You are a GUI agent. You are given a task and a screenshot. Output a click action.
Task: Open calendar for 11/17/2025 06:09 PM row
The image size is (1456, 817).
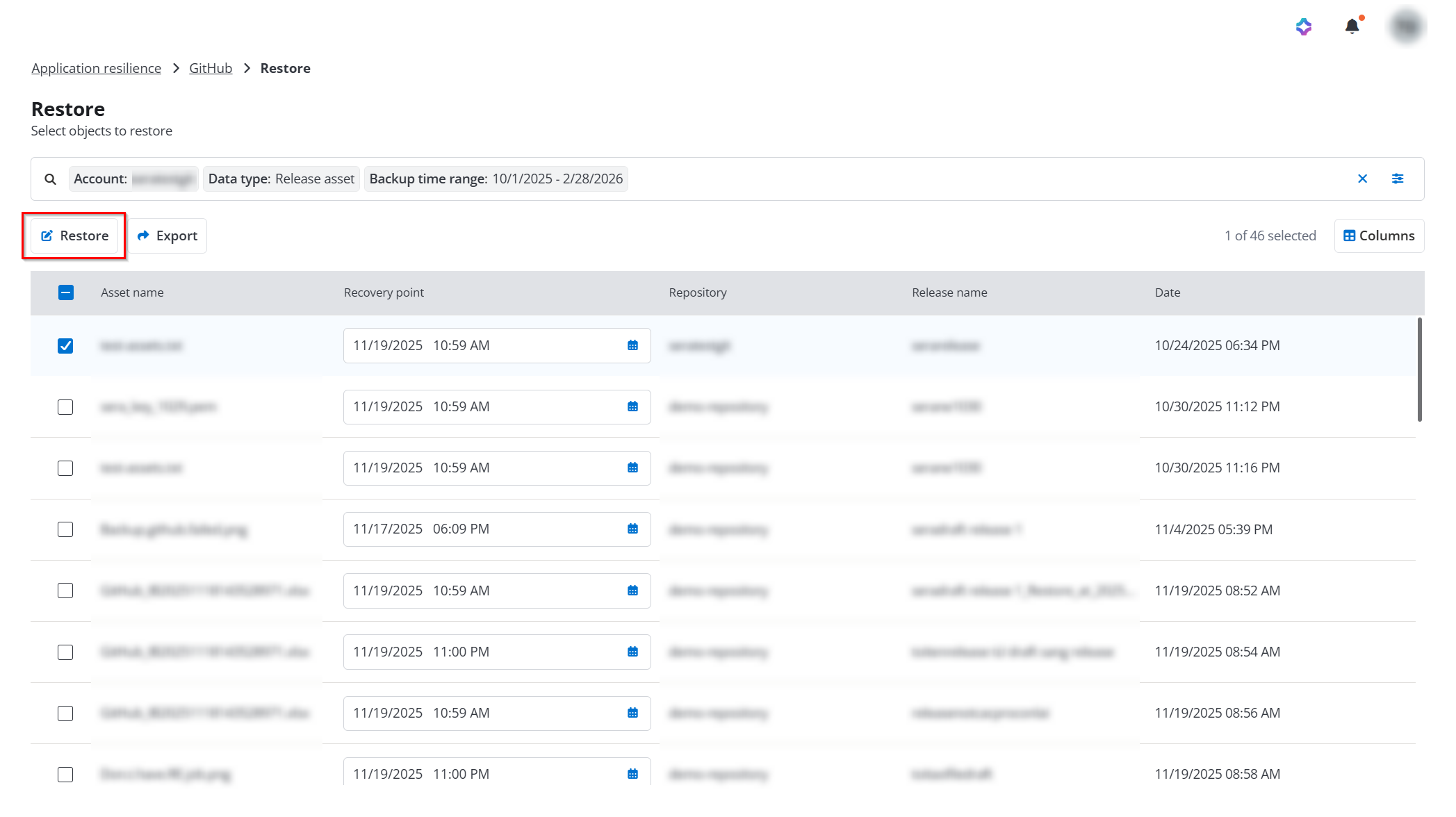pyautogui.click(x=632, y=529)
